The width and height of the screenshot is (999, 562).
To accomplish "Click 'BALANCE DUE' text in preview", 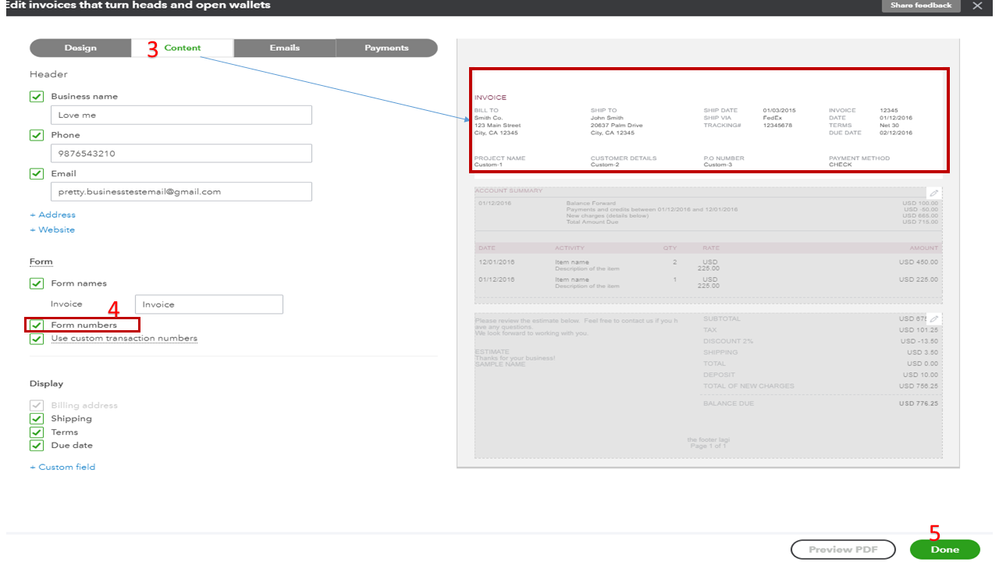I will 728,403.
